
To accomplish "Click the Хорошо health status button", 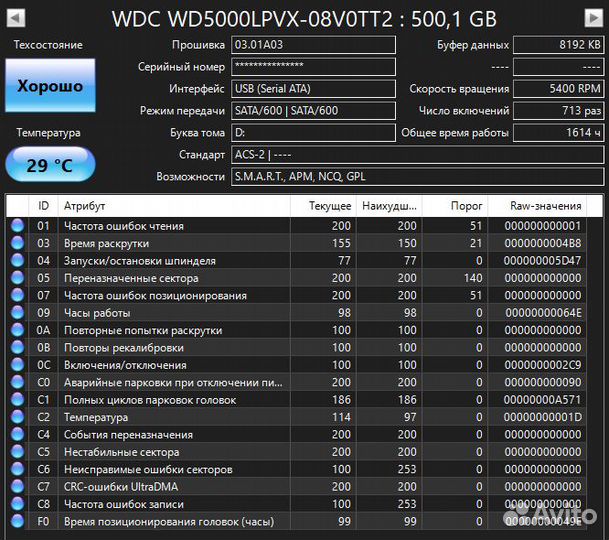I will coord(50,85).
